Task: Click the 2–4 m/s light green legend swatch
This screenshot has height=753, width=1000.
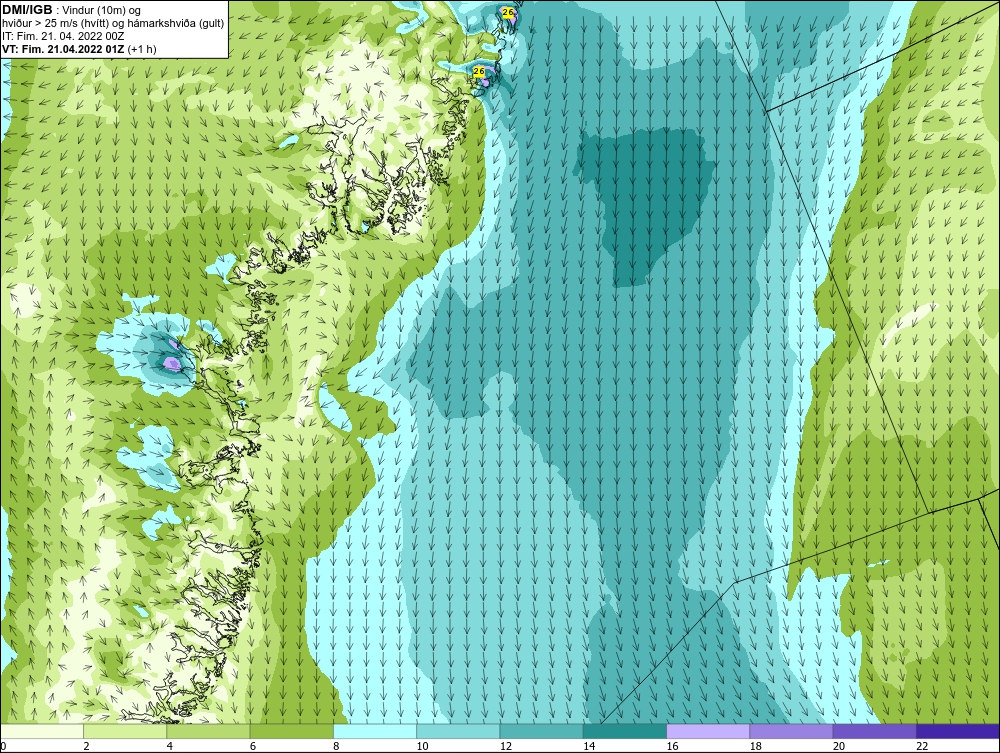Action: coord(125,731)
